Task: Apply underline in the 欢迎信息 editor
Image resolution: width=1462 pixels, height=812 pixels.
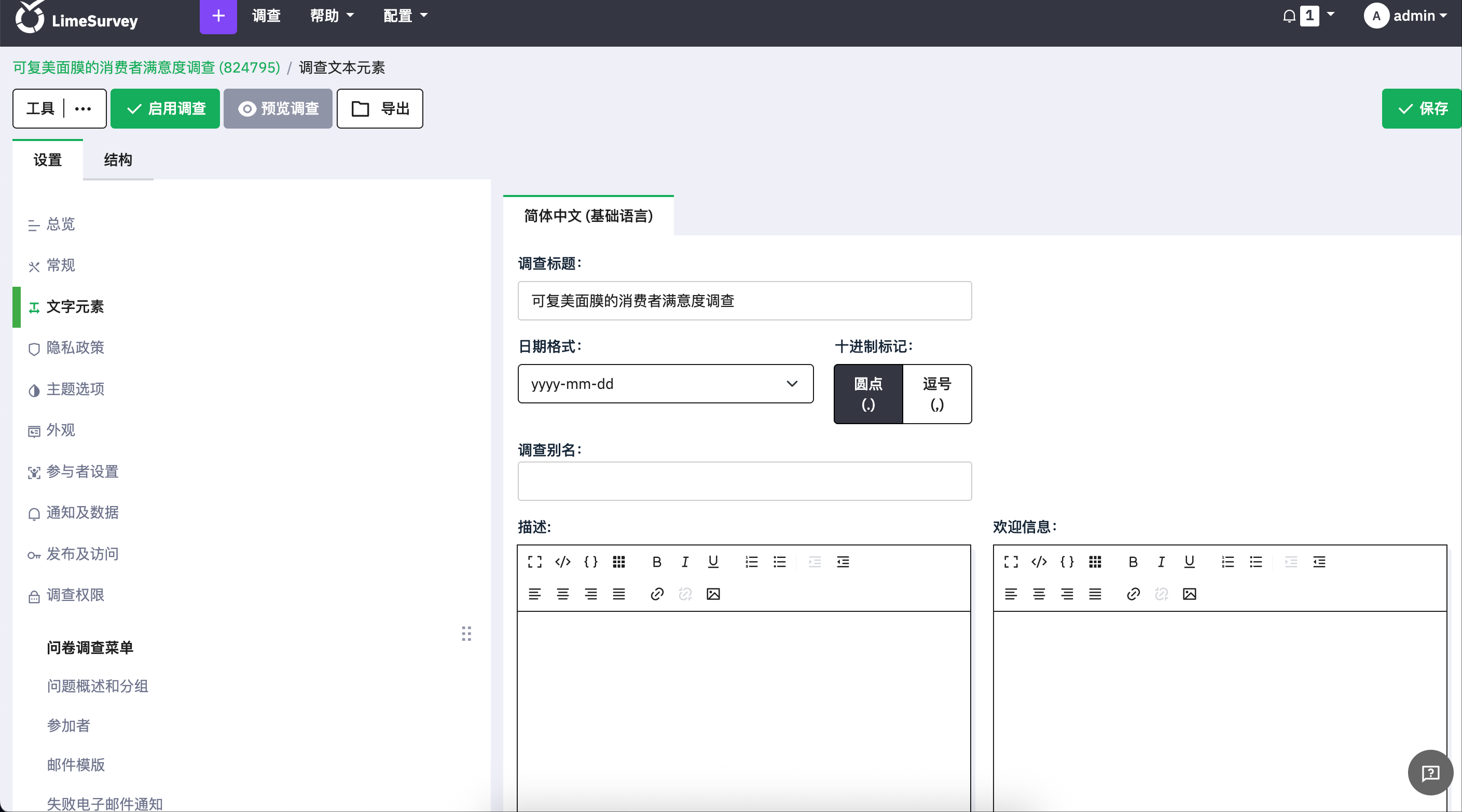Action: [x=1189, y=562]
